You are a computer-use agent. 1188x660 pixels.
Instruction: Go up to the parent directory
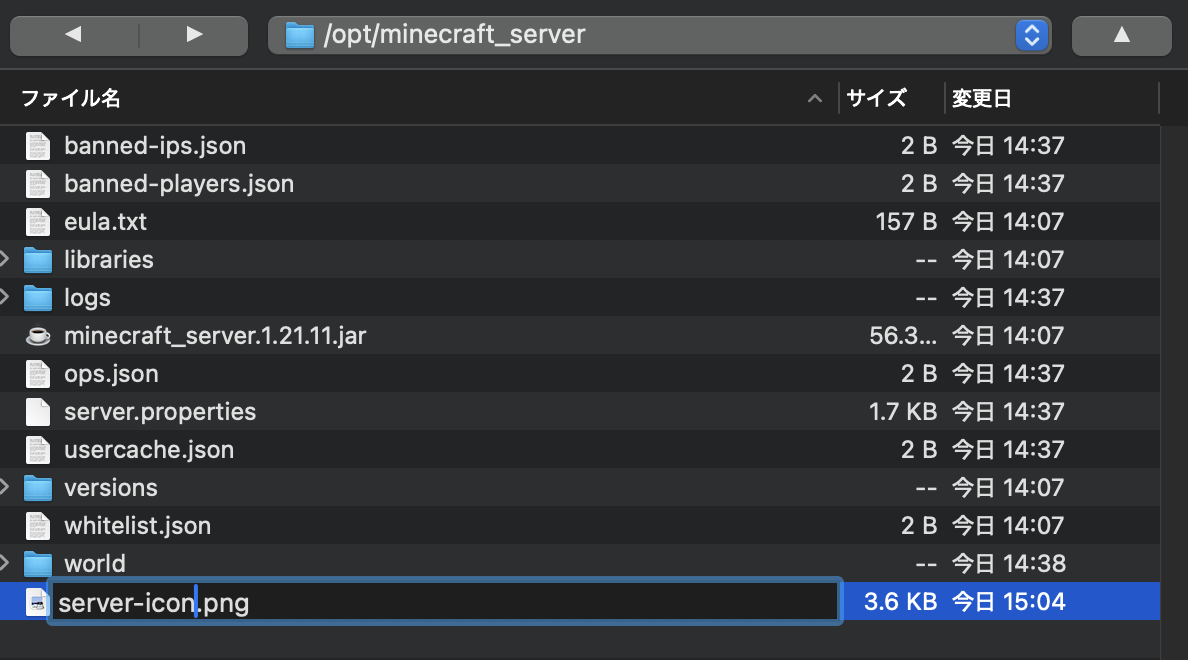1121,35
